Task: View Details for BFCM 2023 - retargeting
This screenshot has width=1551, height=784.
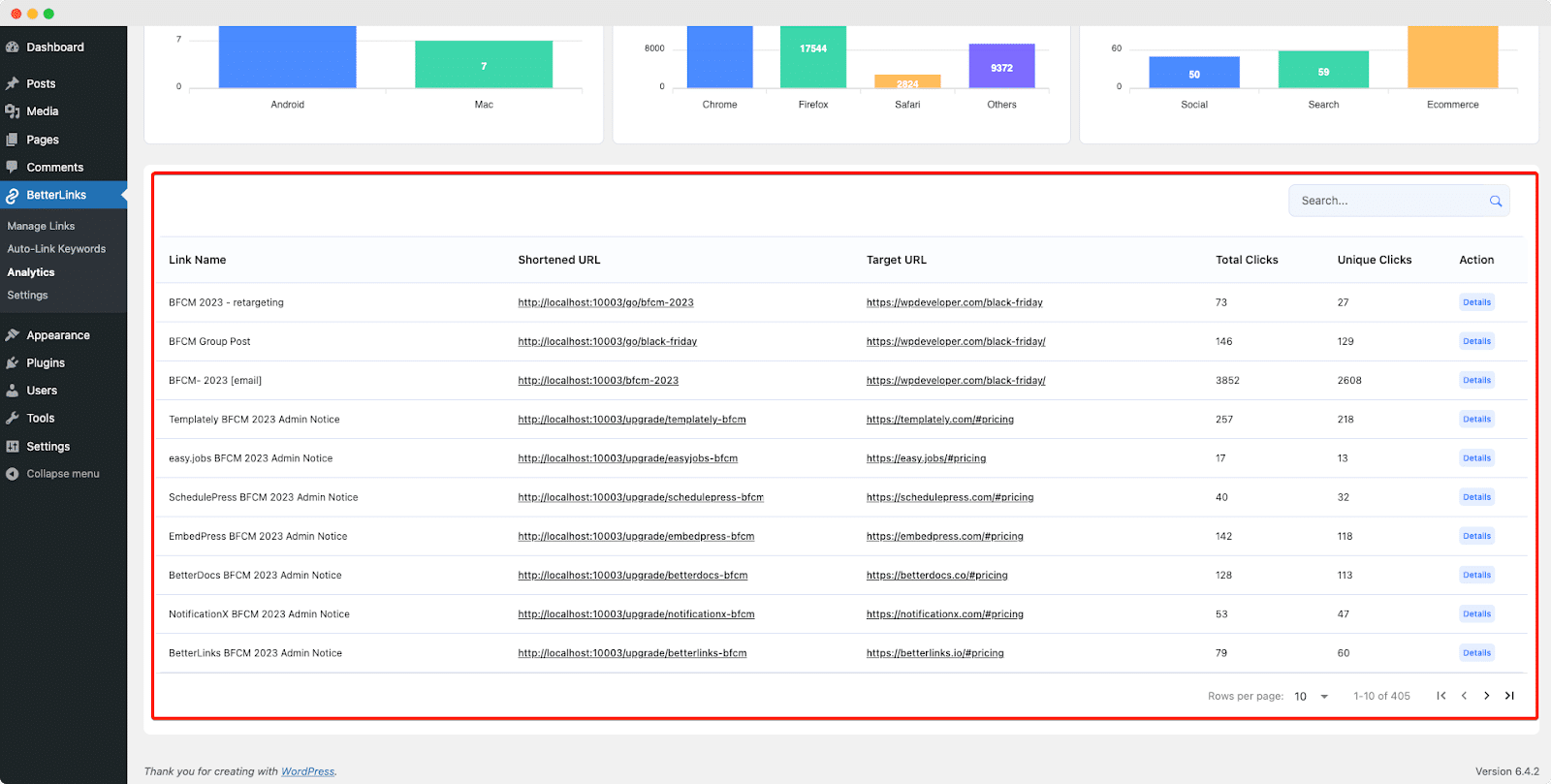Action: (1476, 302)
